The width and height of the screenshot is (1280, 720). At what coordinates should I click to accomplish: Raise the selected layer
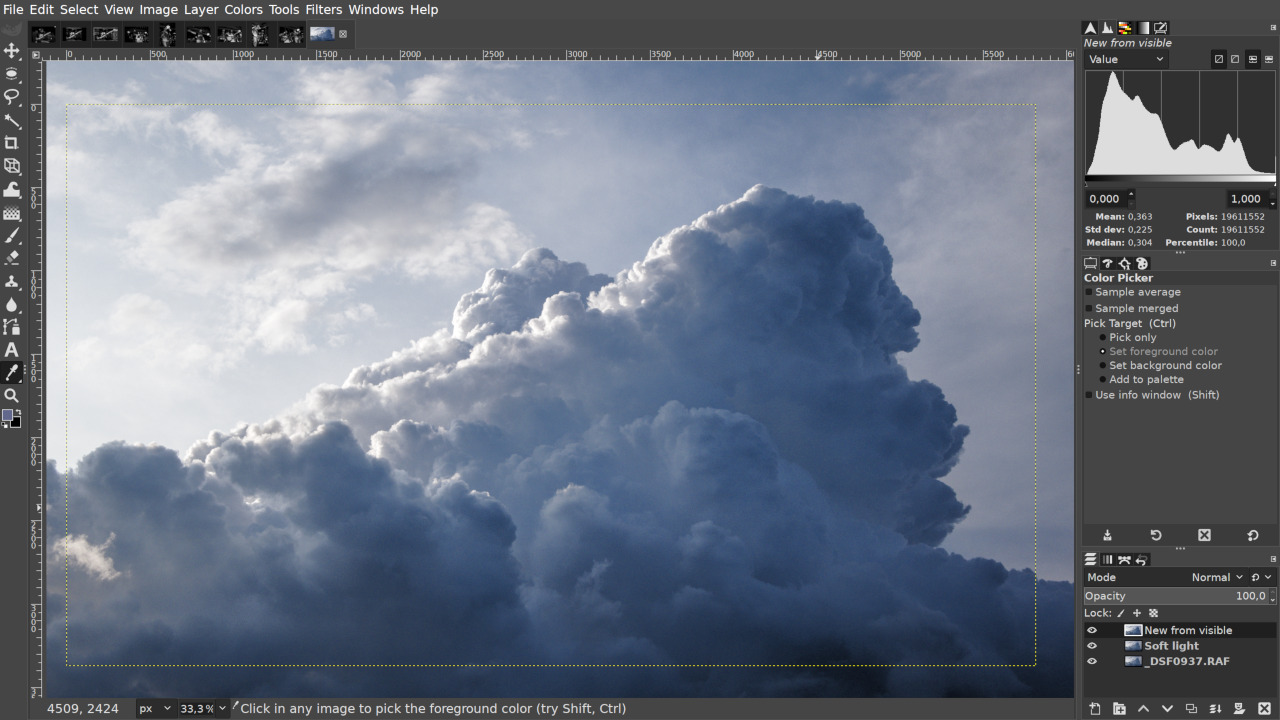1144,707
